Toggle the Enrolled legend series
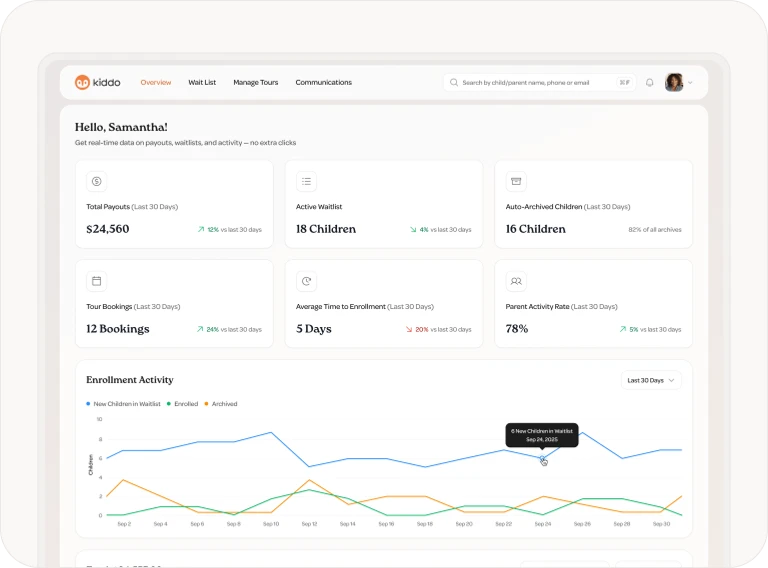The width and height of the screenshot is (768, 568). 182,403
